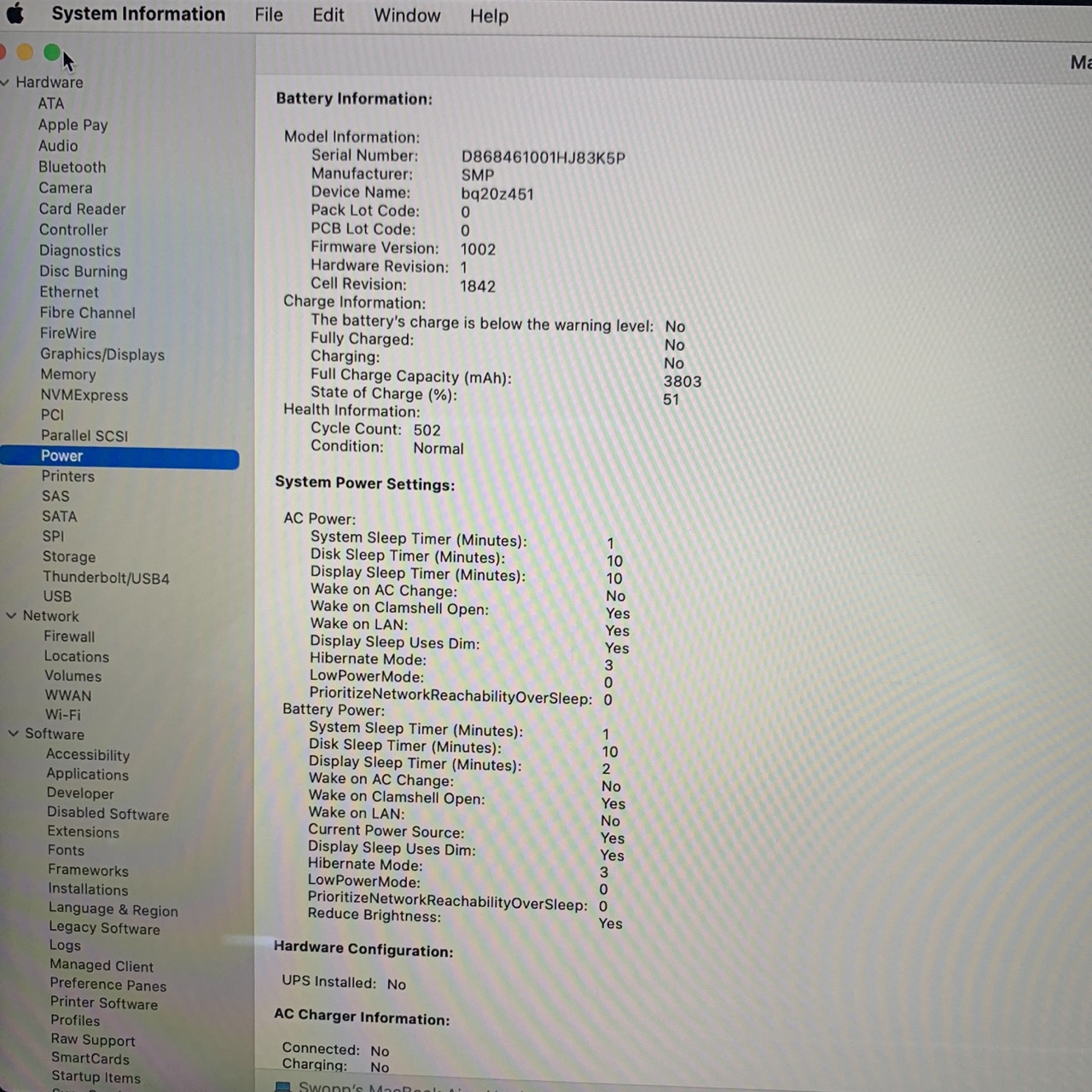Collapse the Network section
1092x1092 pixels.
point(11,615)
